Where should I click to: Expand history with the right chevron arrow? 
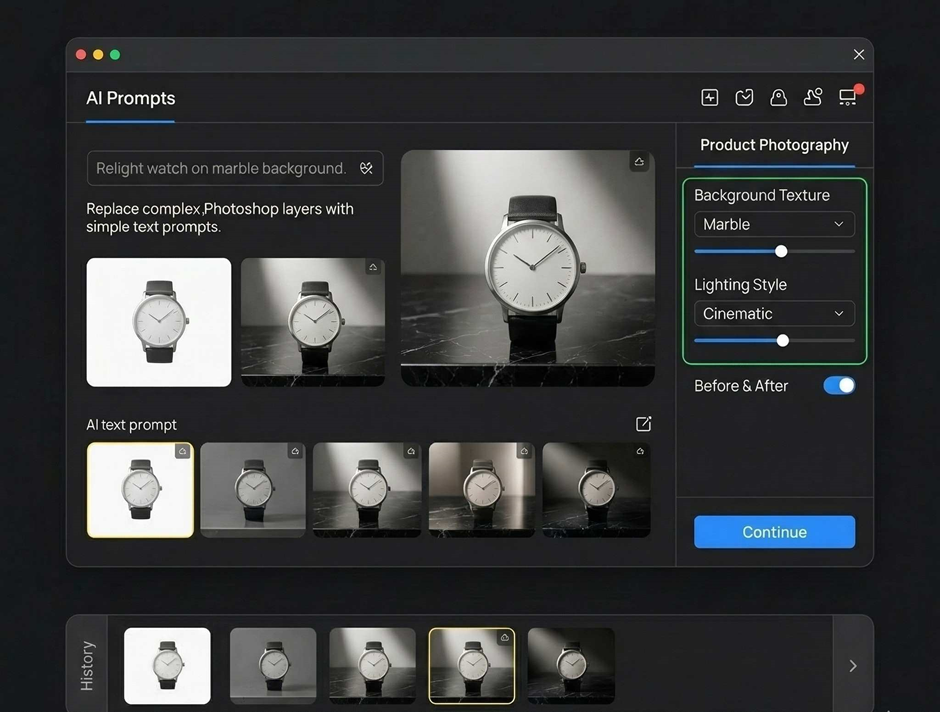pos(852,666)
